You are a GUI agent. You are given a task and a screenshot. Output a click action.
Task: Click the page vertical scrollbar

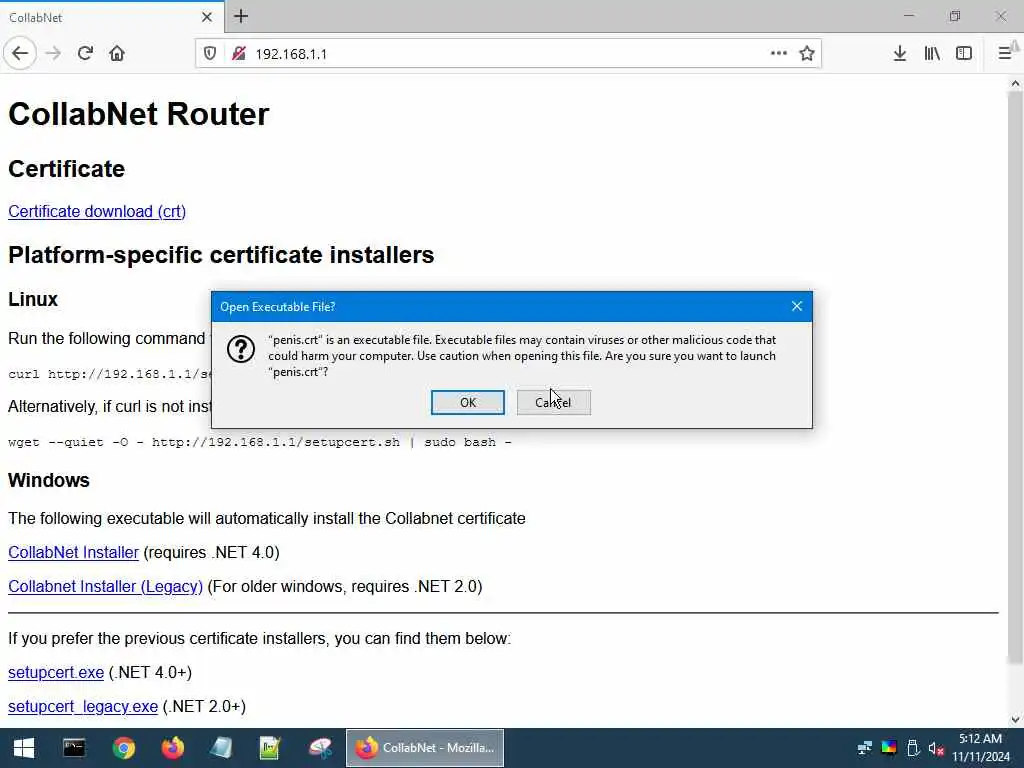(x=1015, y=377)
